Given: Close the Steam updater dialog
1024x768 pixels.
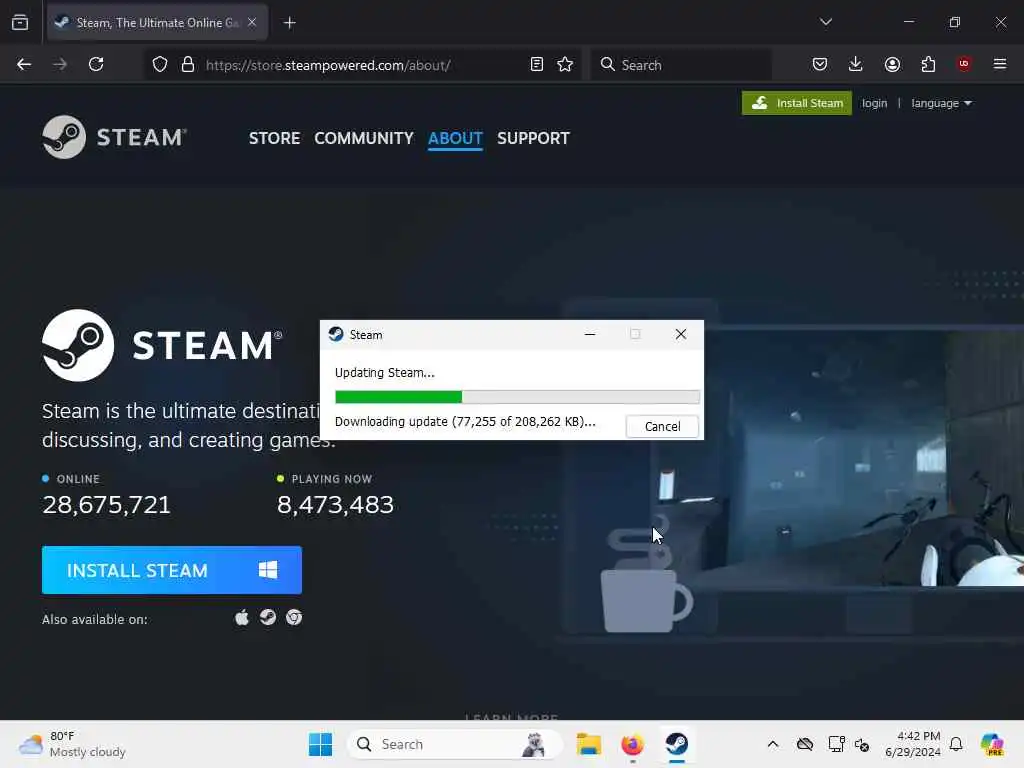Looking at the screenshot, I should pos(680,334).
